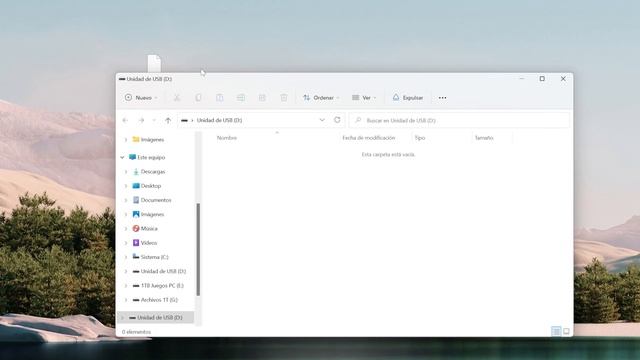
Task: Expand the Descargas chevron
Action: 126,172
